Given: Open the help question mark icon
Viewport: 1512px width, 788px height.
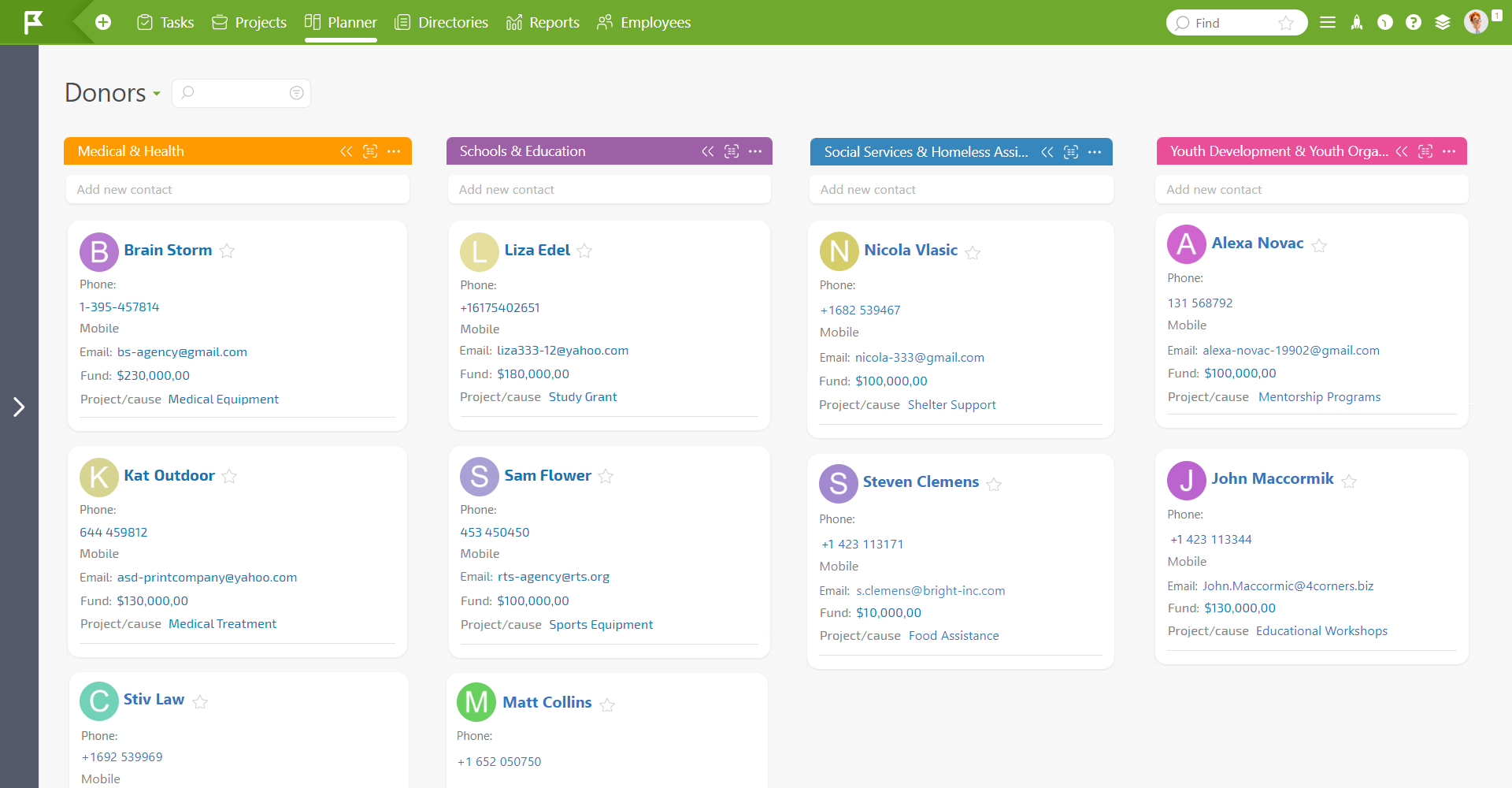Looking at the screenshot, I should (x=1414, y=22).
